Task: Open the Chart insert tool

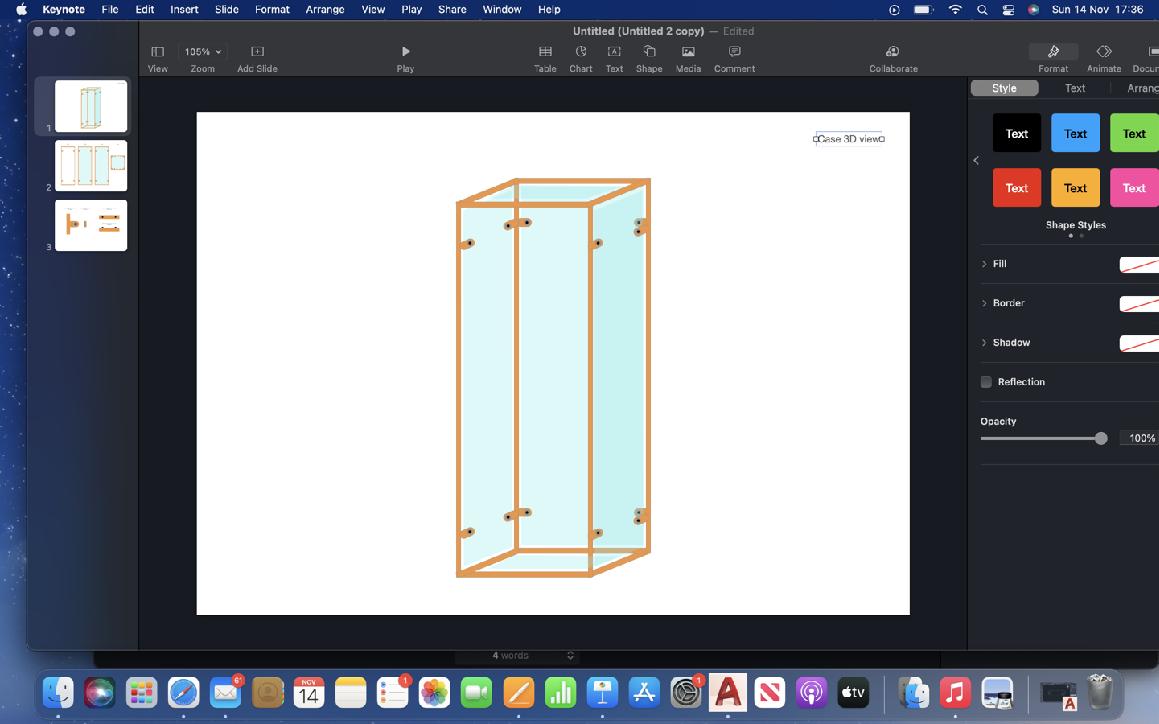Action: tap(581, 51)
